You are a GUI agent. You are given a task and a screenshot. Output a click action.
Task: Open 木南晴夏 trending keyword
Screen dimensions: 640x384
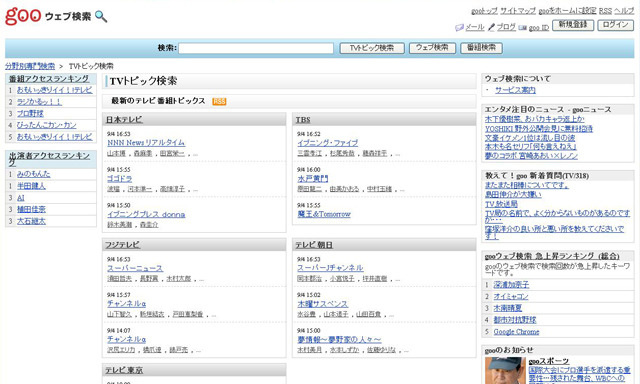click(x=508, y=309)
